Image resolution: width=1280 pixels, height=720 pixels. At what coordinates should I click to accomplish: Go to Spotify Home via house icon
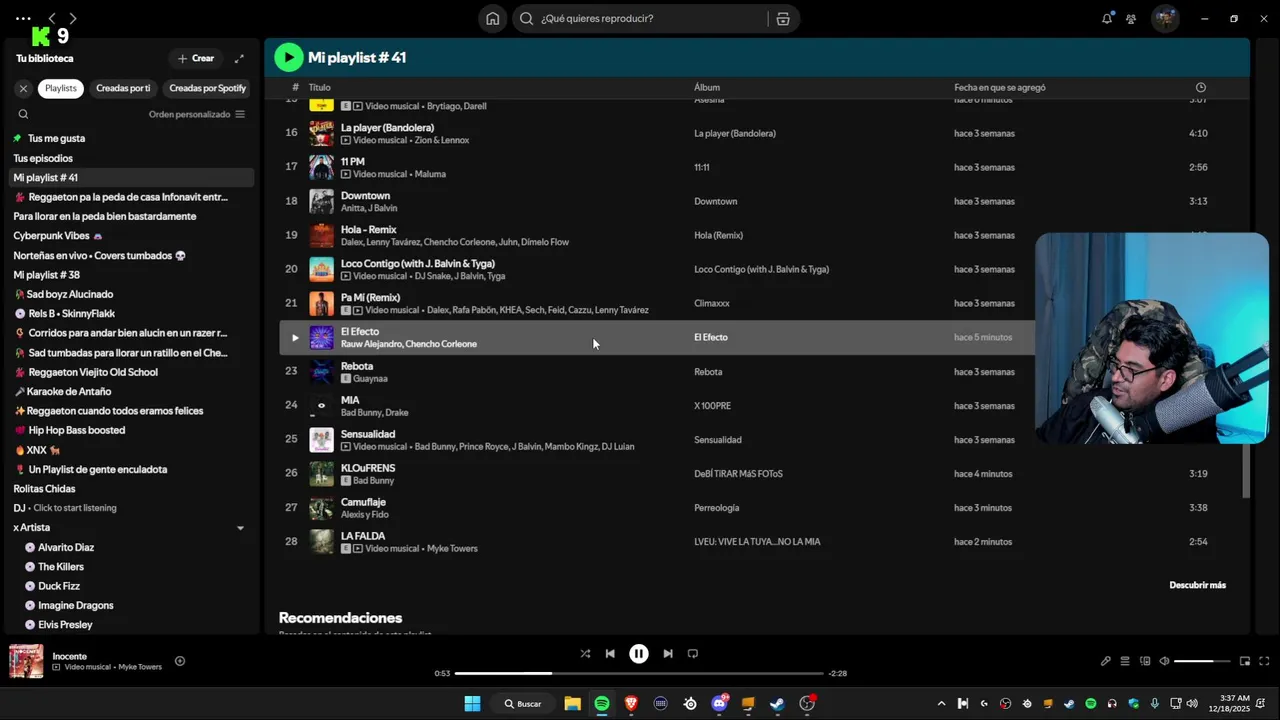492,18
